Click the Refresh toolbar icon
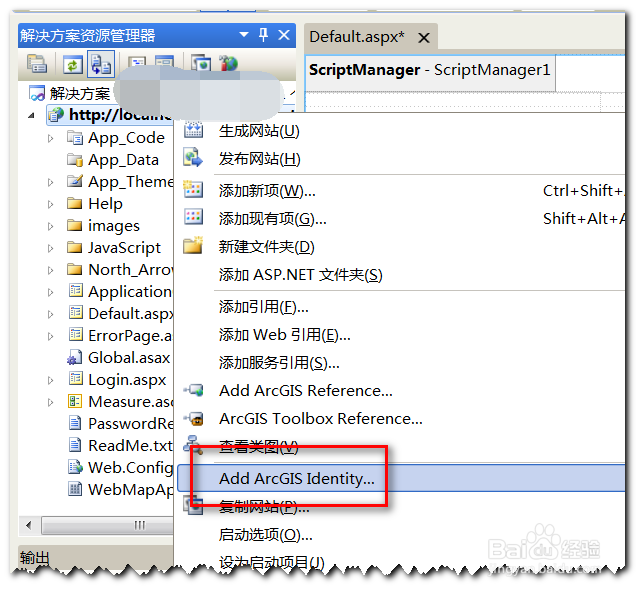Image resolution: width=636 pixels, height=592 pixels. click(x=73, y=64)
